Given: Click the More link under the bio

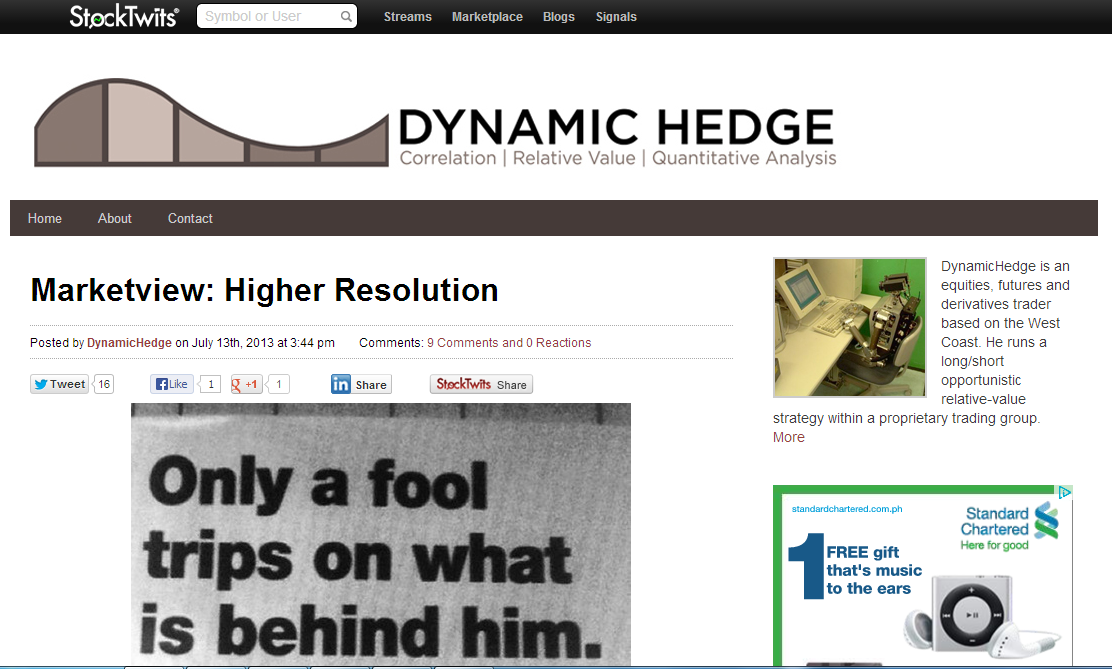Looking at the screenshot, I should click(x=788, y=437).
